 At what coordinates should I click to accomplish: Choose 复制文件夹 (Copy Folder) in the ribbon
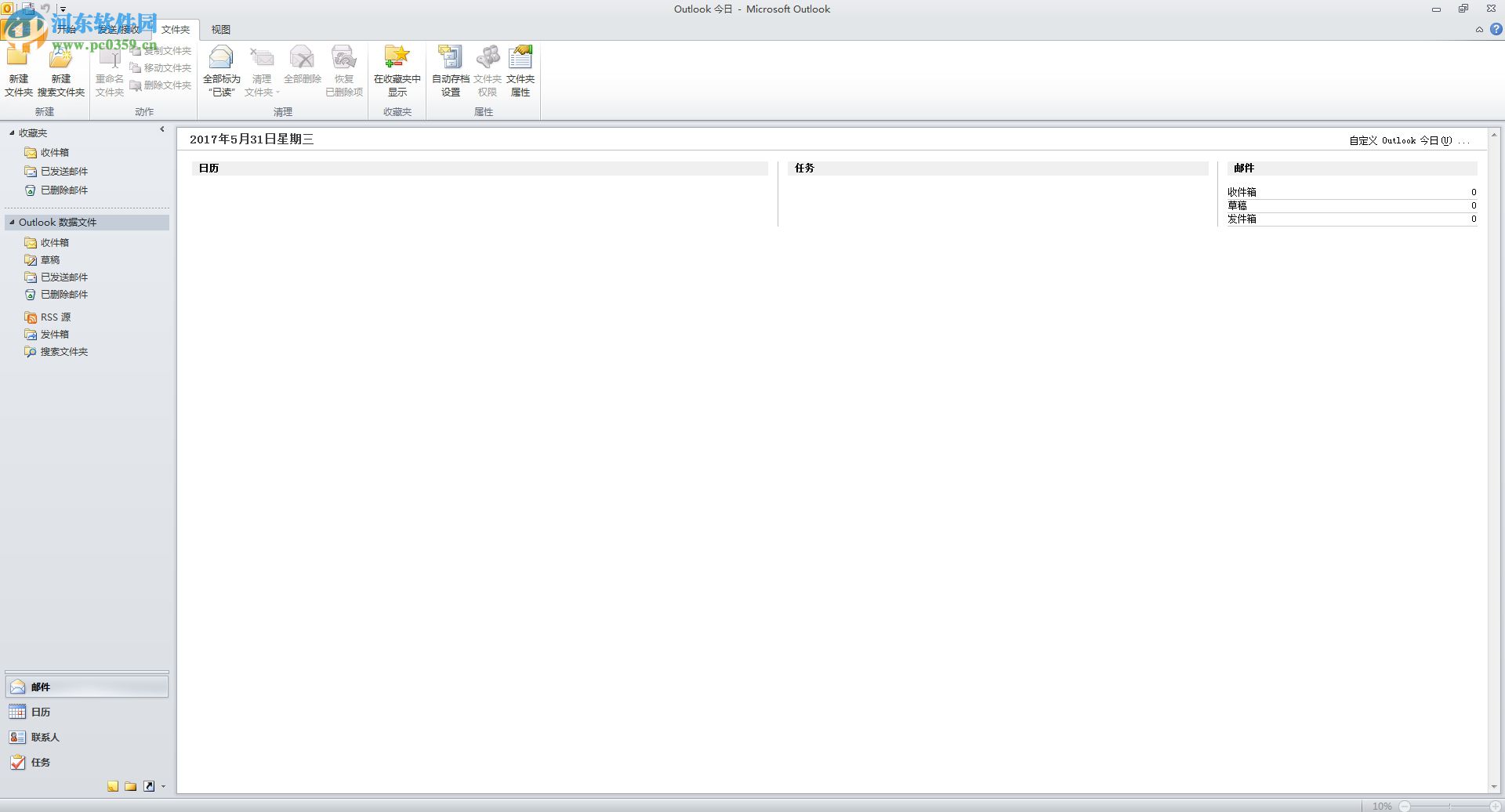tap(161, 51)
